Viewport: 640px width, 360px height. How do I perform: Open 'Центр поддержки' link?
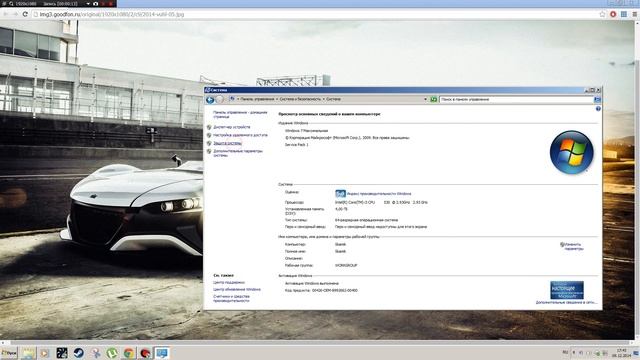click(229, 282)
